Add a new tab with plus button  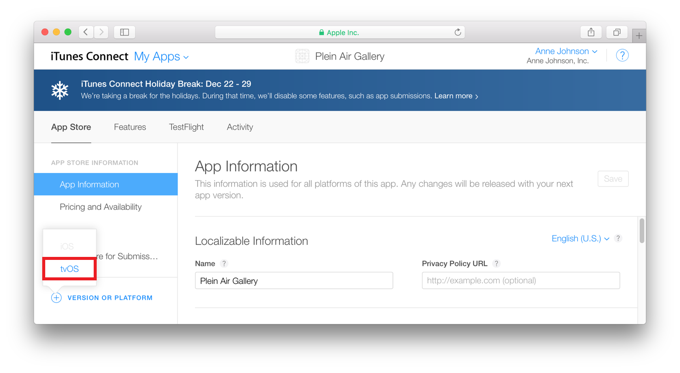pos(639,36)
